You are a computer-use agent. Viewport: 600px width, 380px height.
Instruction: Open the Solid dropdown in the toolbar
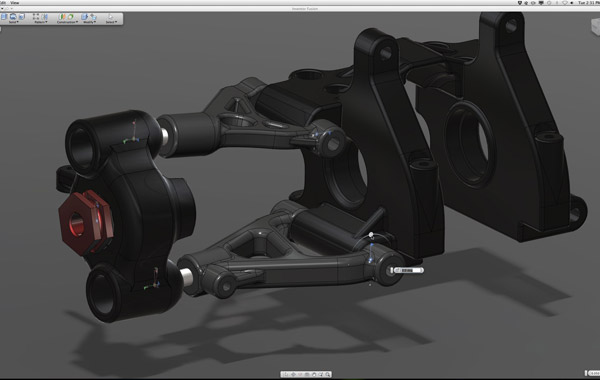[14, 22]
